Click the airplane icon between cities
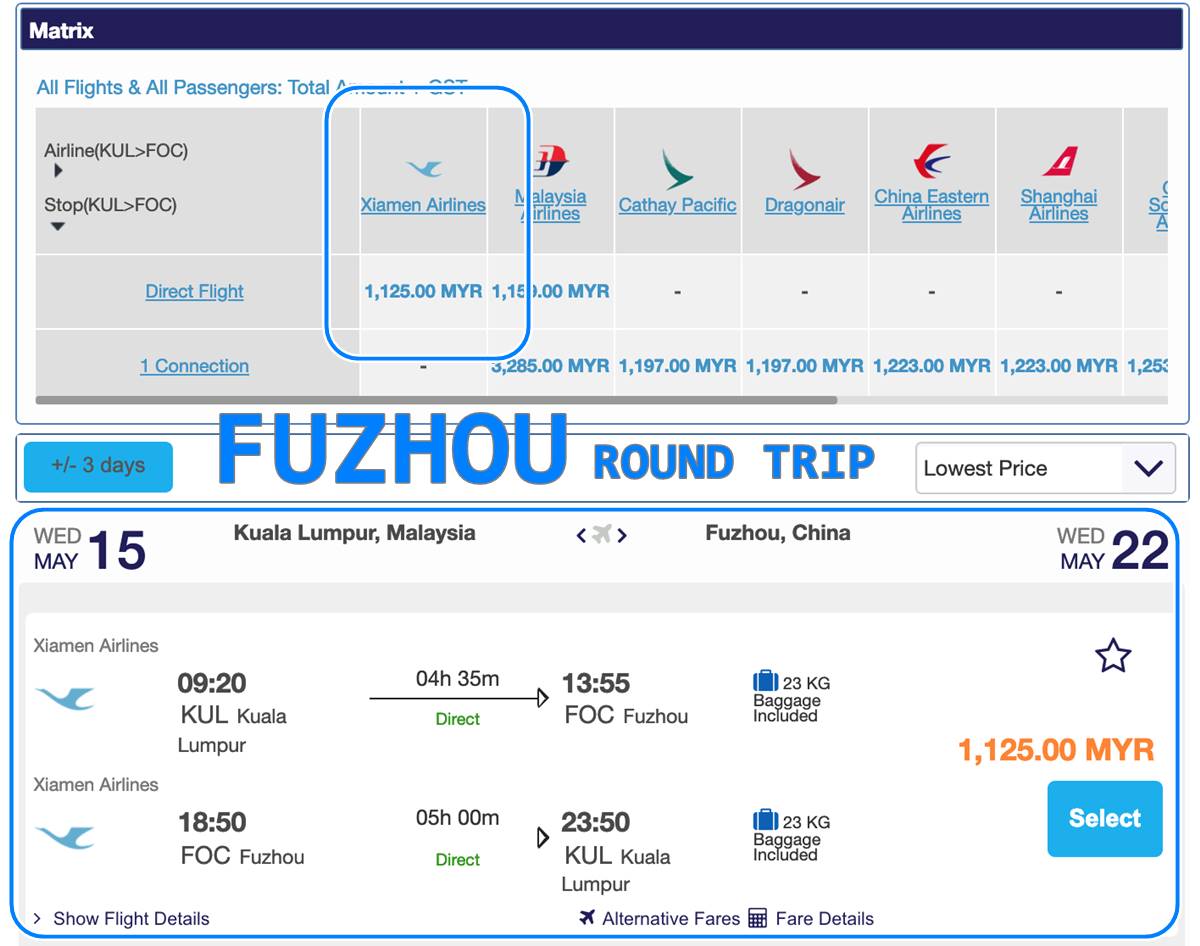This screenshot has width=1200, height=946. 601,534
